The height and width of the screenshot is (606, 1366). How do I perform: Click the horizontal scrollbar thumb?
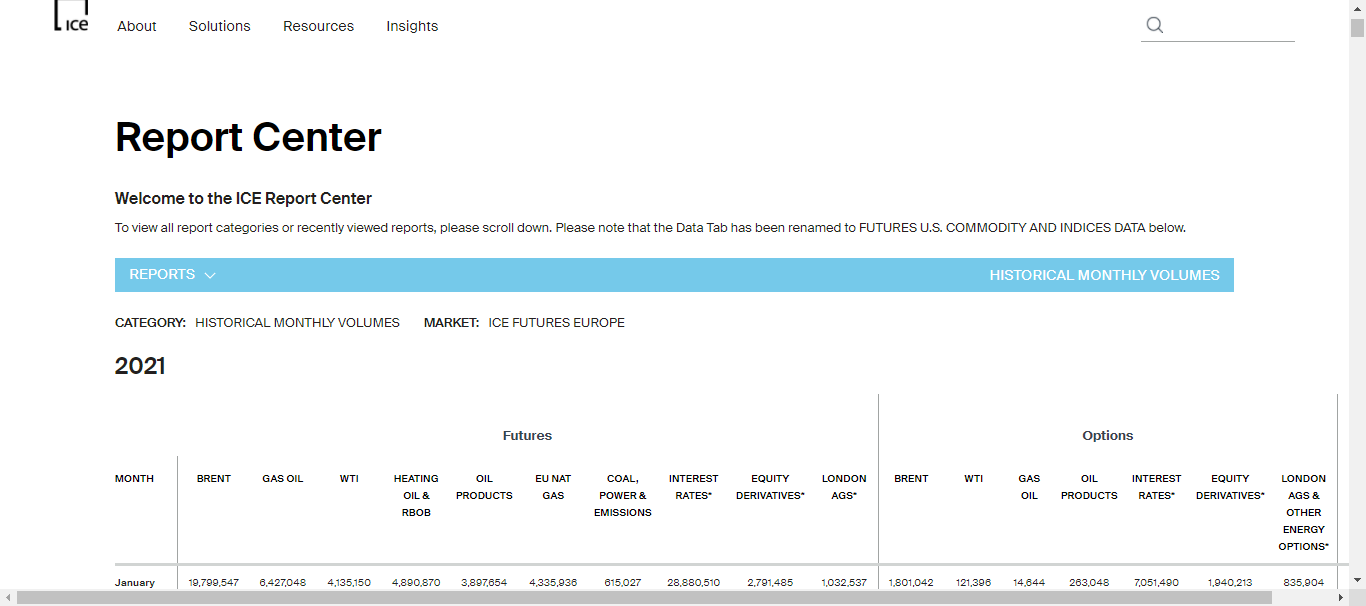644,597
